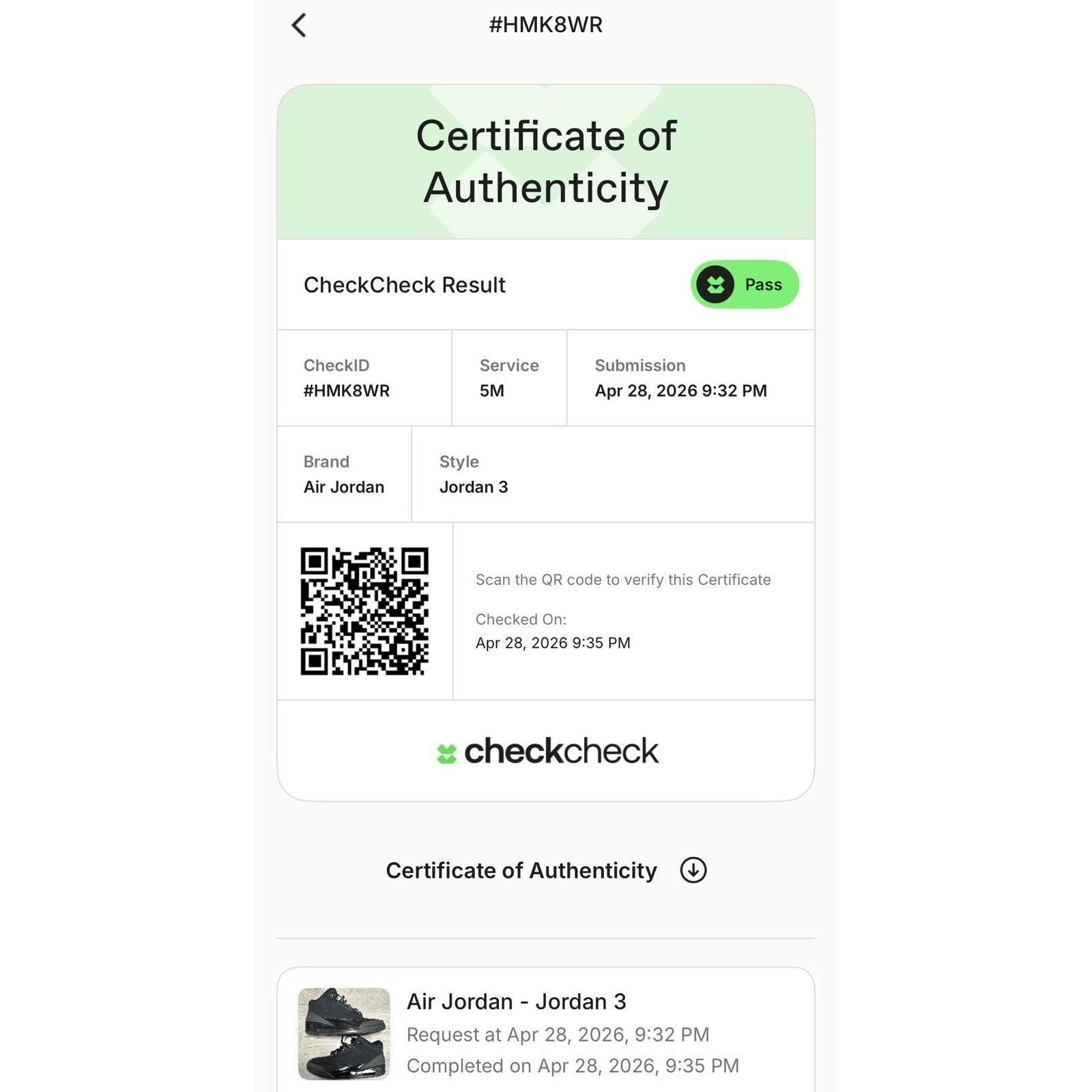Select the CheckCheck Result label

(404, 285)
